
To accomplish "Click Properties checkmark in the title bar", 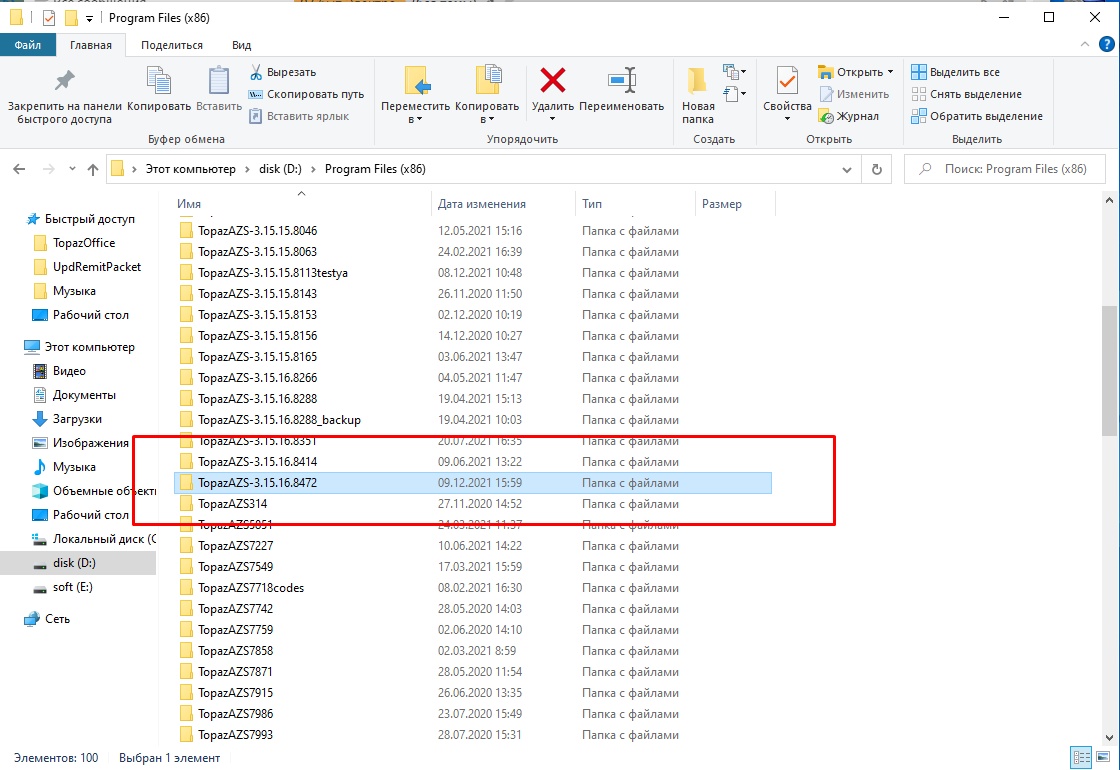I will click(x=49, y=18).
